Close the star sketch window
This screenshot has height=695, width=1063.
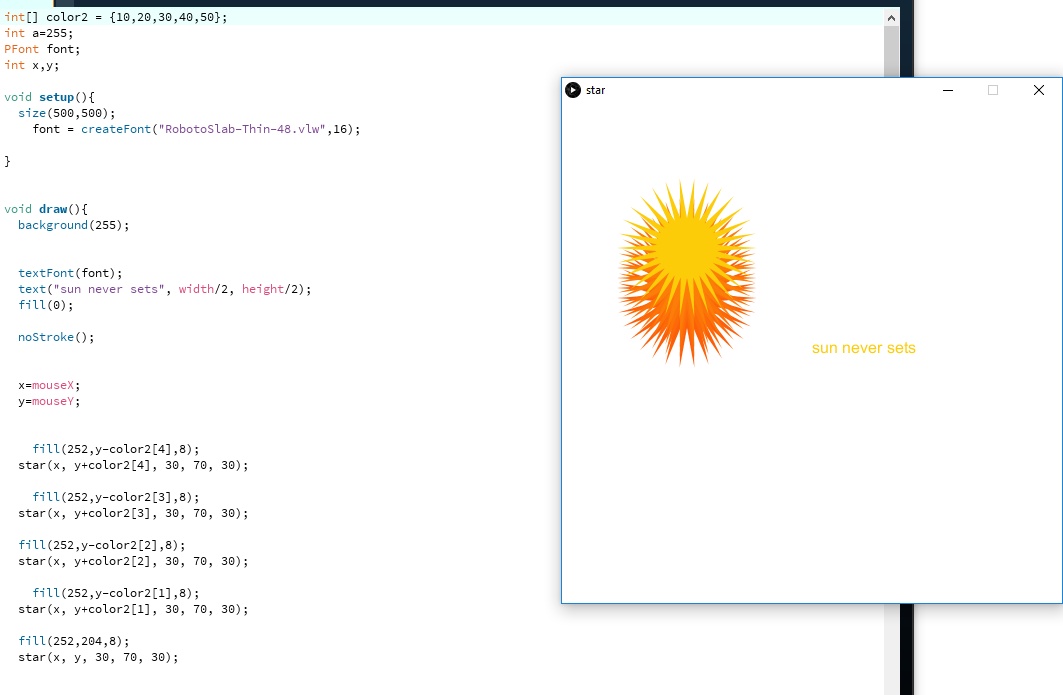point(1039,90)
